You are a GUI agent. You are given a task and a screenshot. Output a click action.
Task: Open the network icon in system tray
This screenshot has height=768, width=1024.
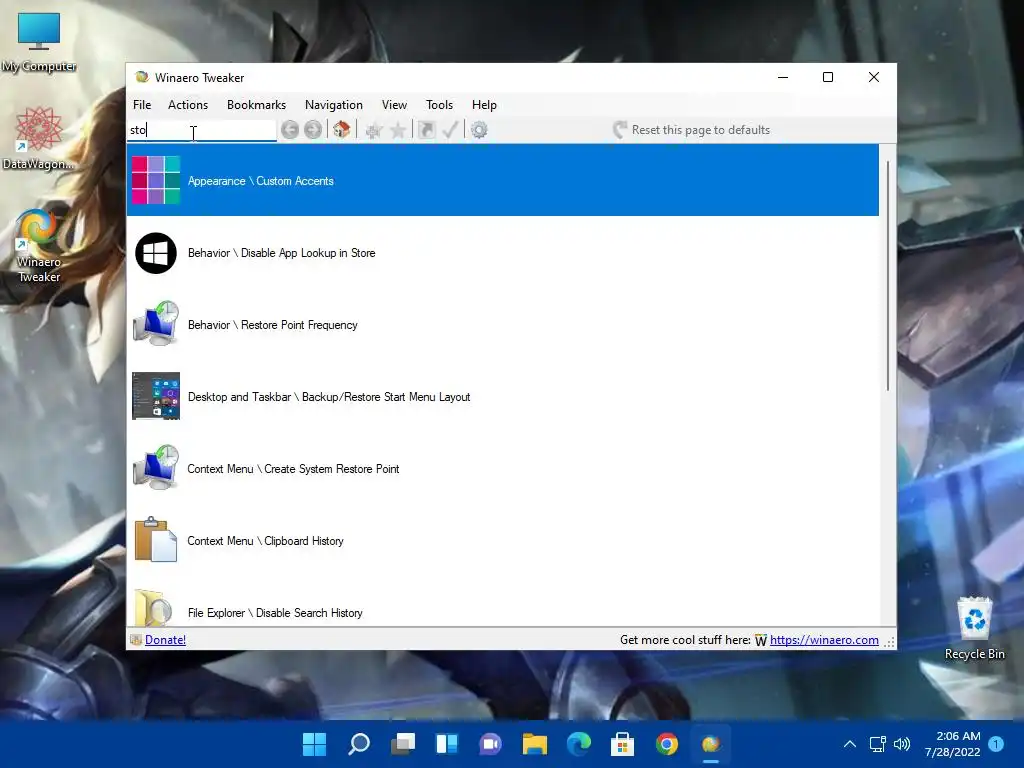[x=877, y=744]
